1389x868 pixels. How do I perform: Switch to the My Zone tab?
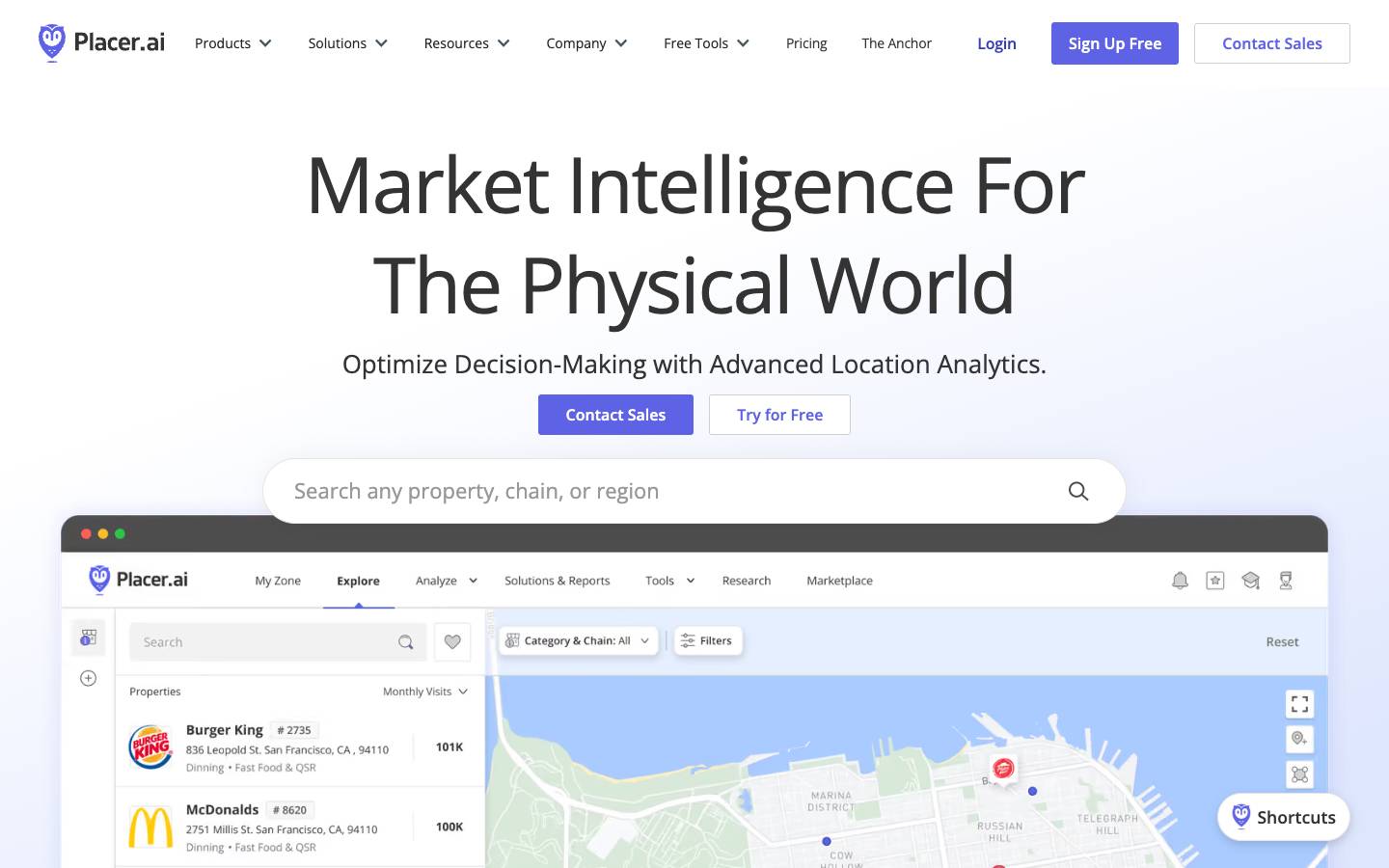(278, 581)
